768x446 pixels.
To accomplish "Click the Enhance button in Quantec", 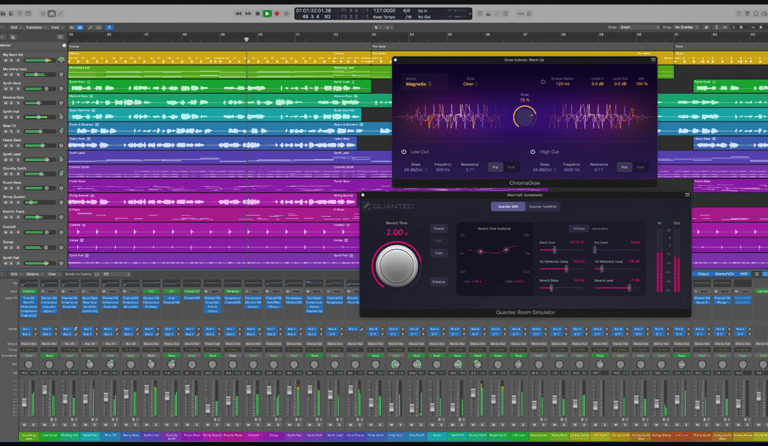I will click(x=438, y=284).
